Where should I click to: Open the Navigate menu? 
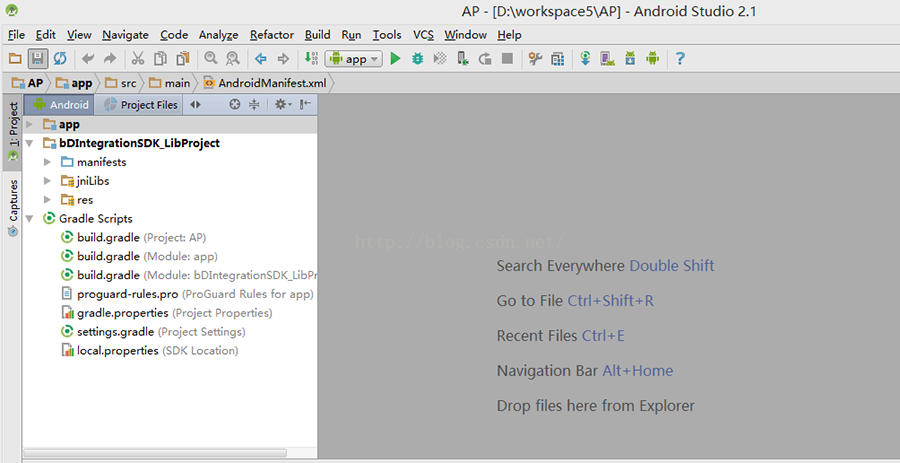click(x=125, y=35)
